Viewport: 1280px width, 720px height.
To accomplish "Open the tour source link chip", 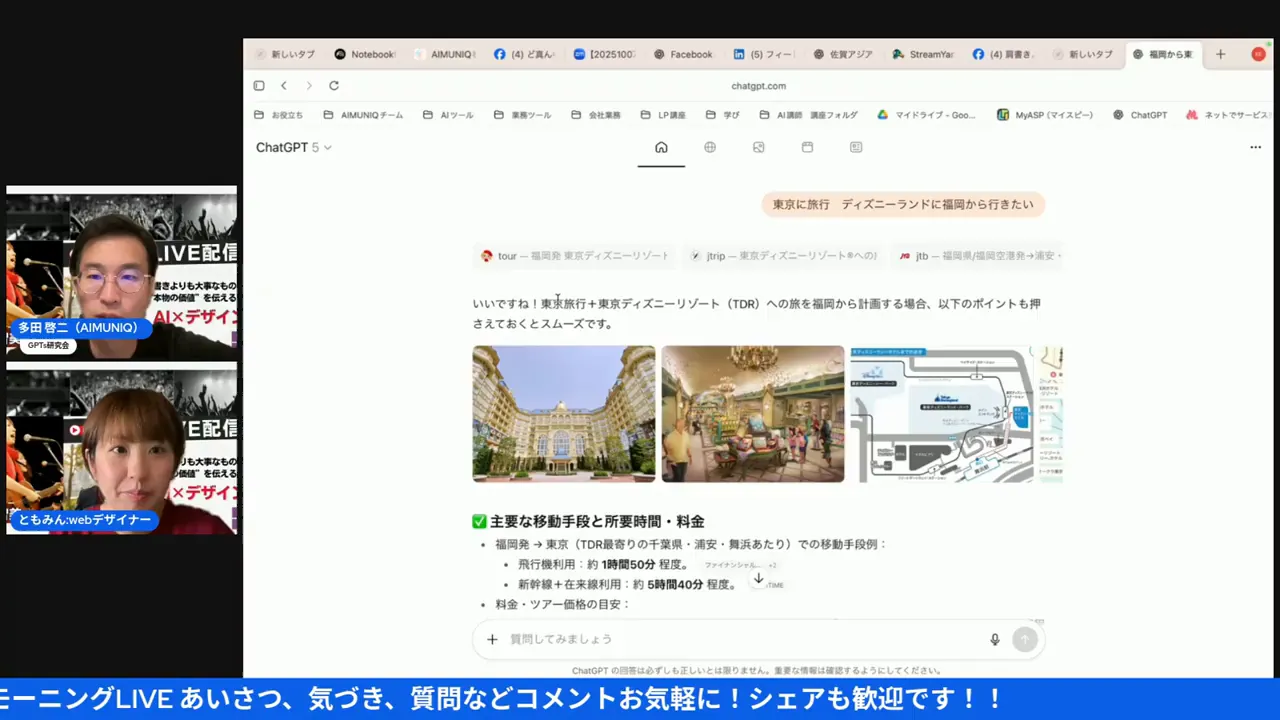I will click(x=575, y=256).
